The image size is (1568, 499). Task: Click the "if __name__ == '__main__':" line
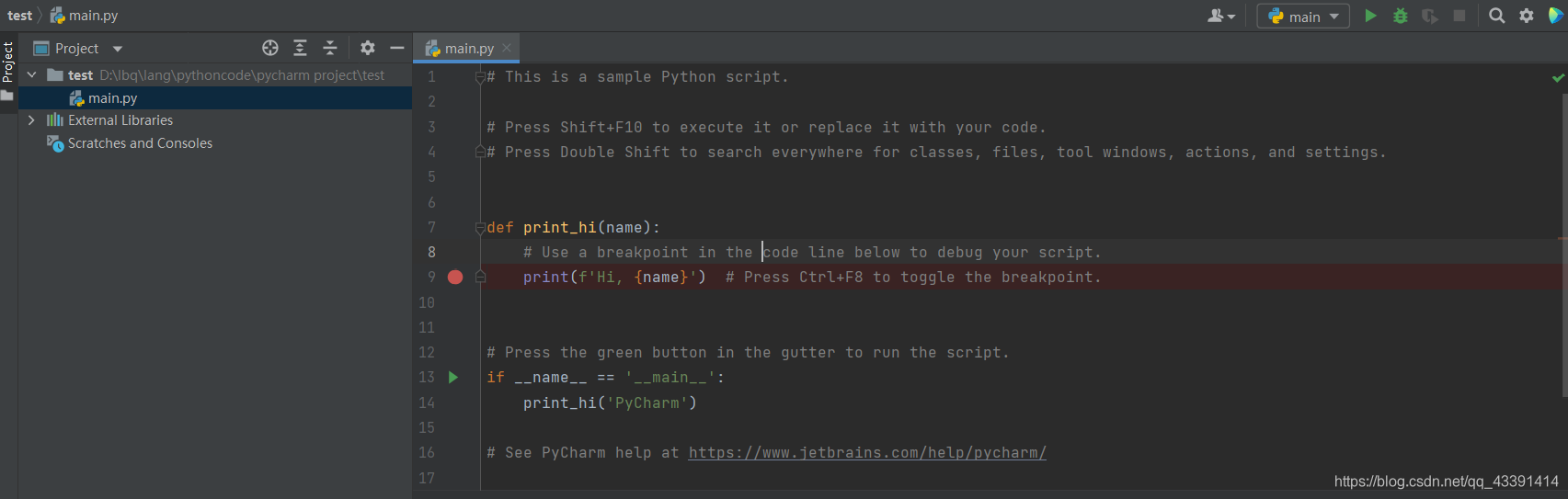tap(605, 377)
